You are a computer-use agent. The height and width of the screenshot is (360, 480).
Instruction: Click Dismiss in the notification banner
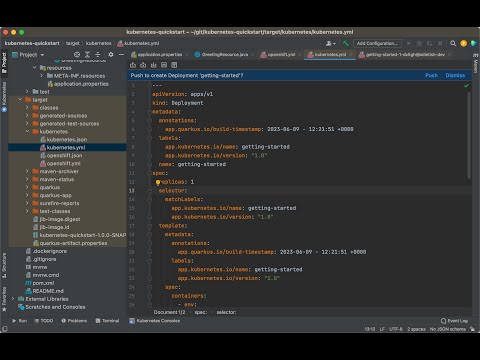(455, 75)
